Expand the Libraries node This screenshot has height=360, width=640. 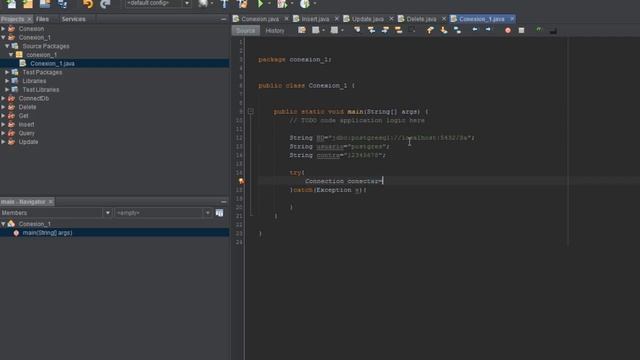click(x=7, y=81)
